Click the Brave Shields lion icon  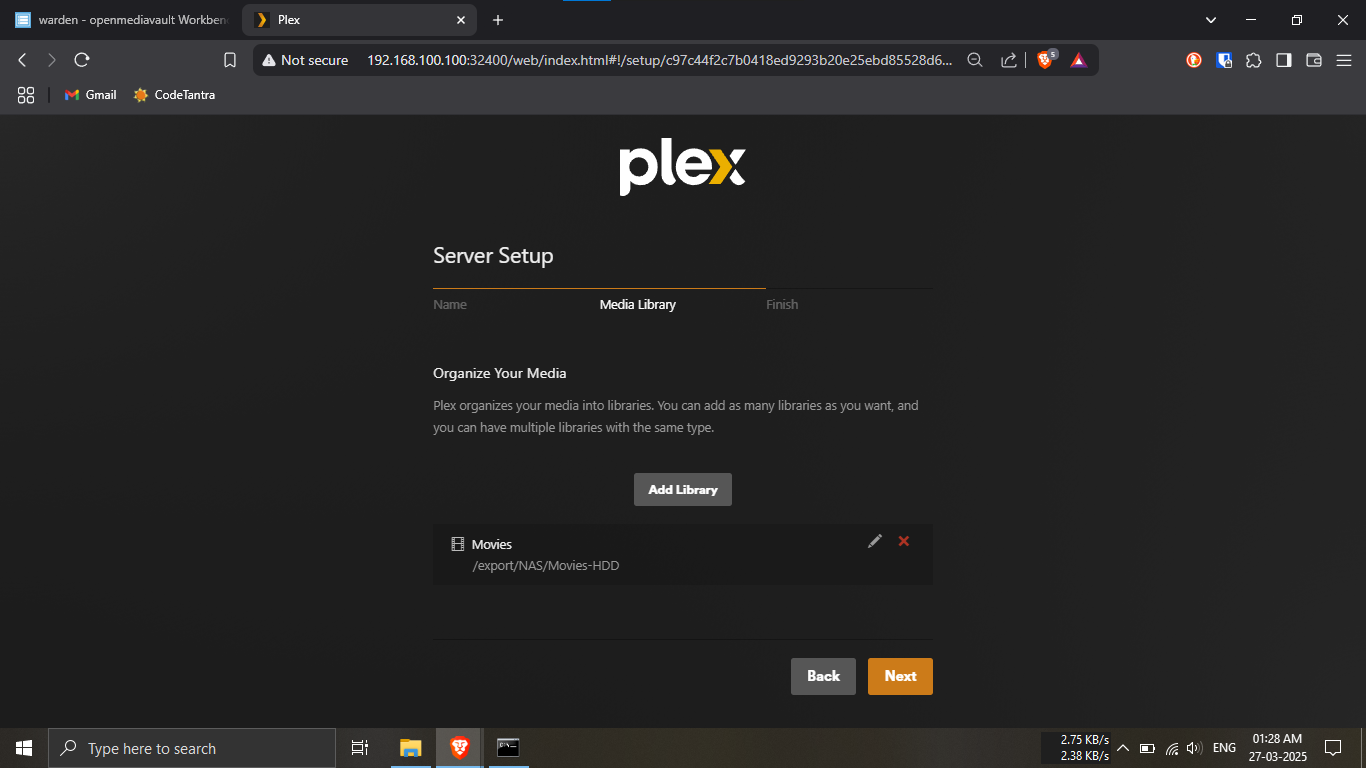point(1045,60)
